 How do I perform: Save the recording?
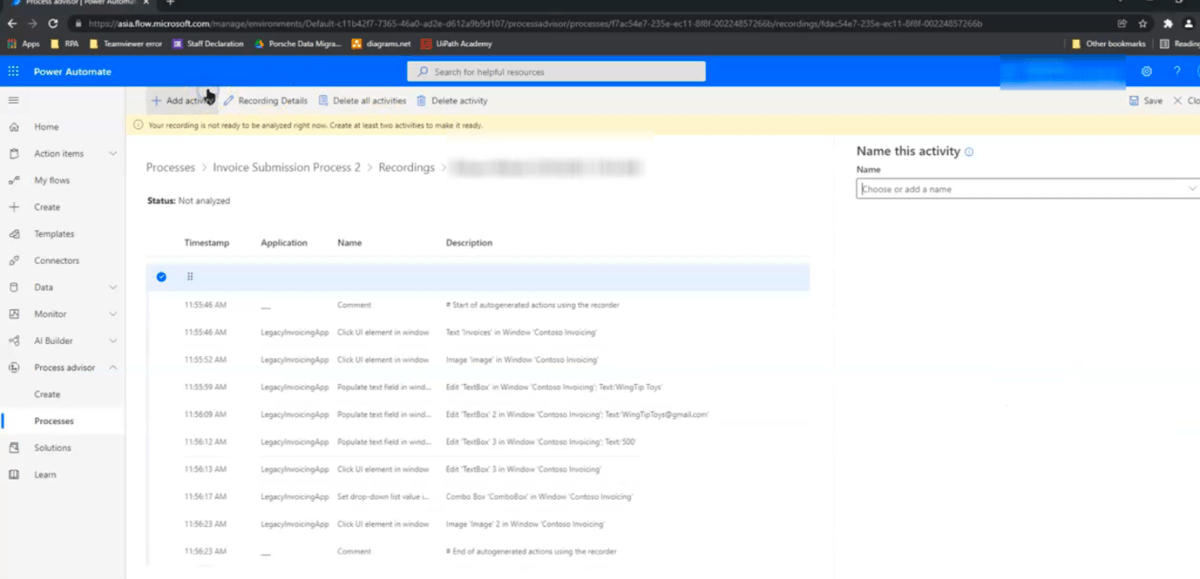[x=1146, y=101]
